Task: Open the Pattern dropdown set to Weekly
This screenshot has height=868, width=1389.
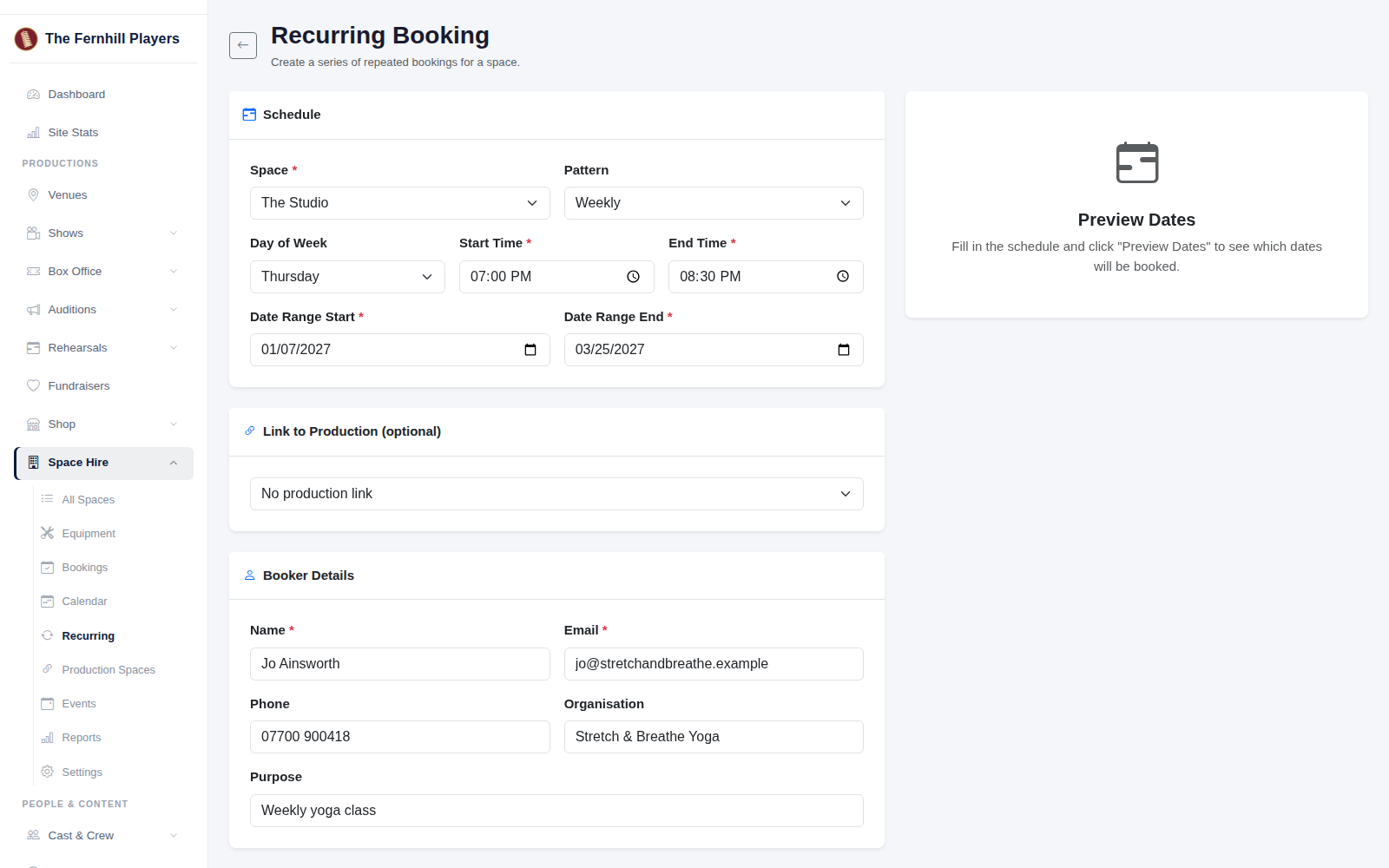Action: (x=714, y=203)
